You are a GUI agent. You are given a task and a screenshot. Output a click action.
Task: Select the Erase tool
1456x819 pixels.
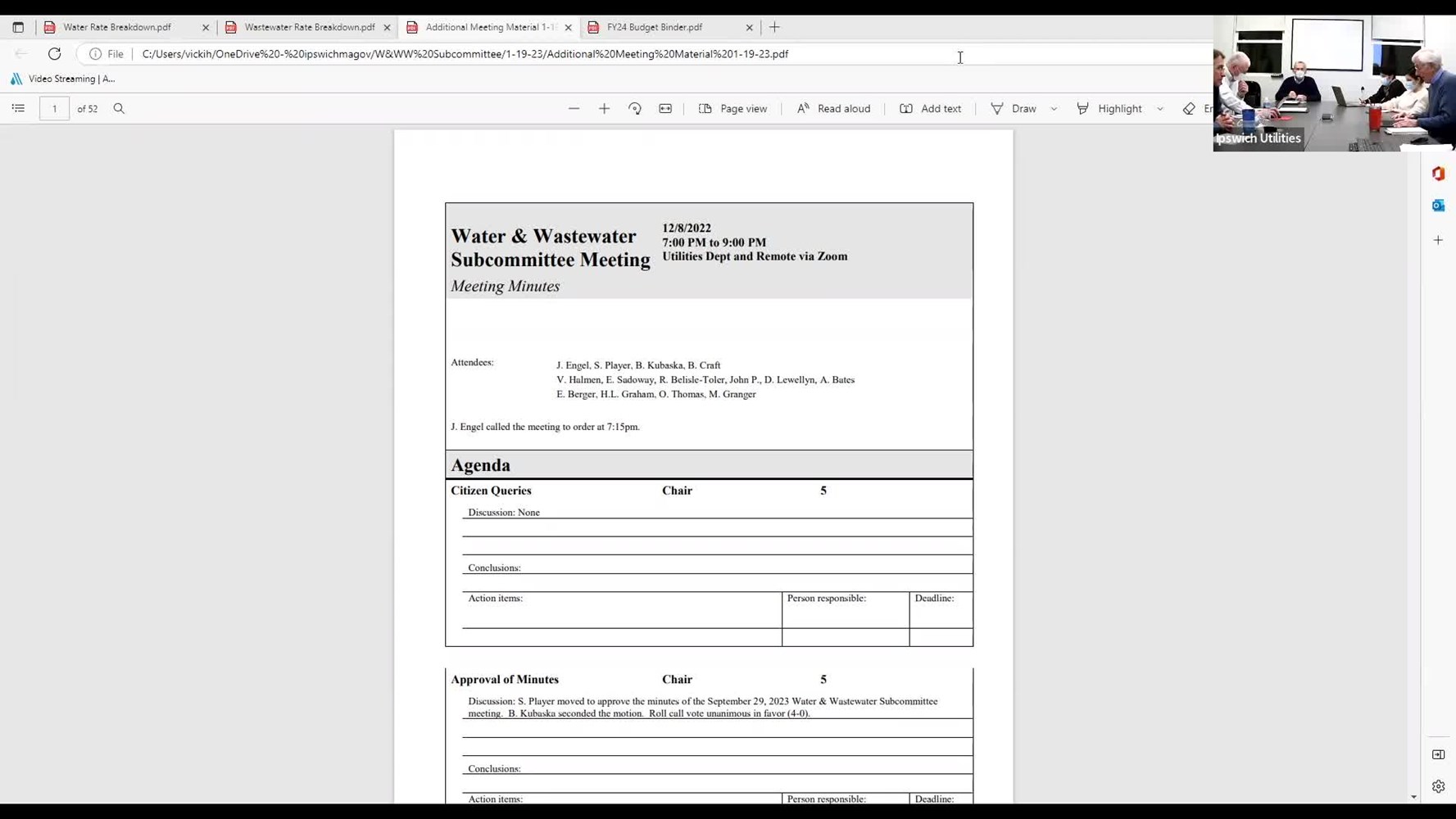[x=1197, y=108]
